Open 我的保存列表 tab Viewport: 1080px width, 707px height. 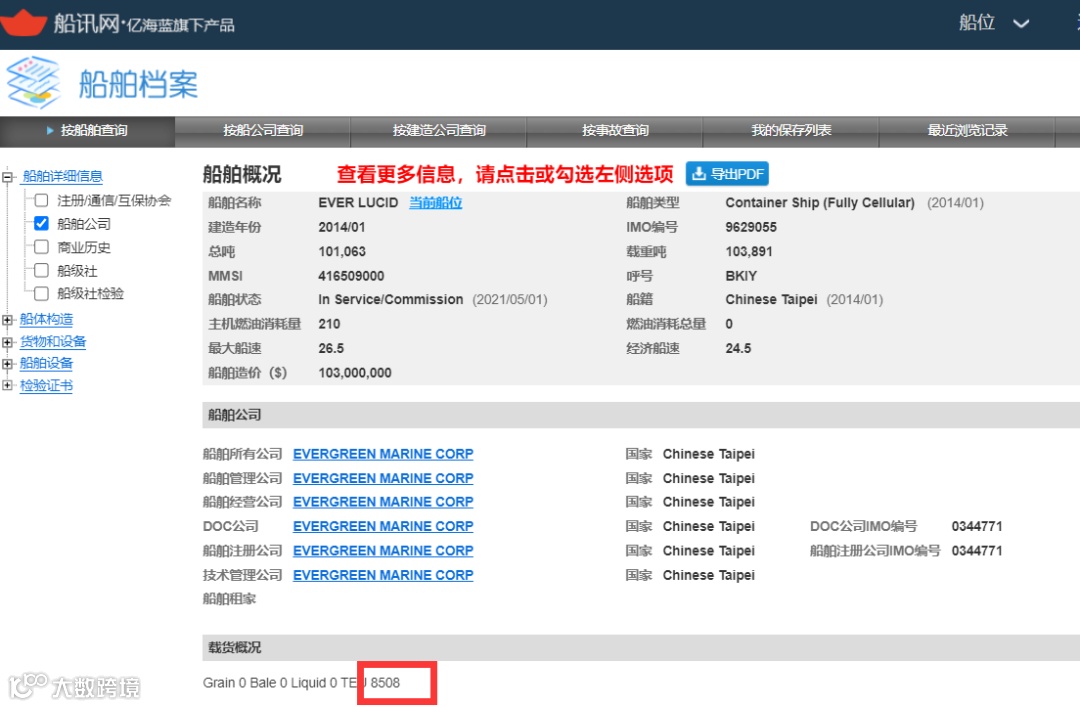[x=791, y=131]
